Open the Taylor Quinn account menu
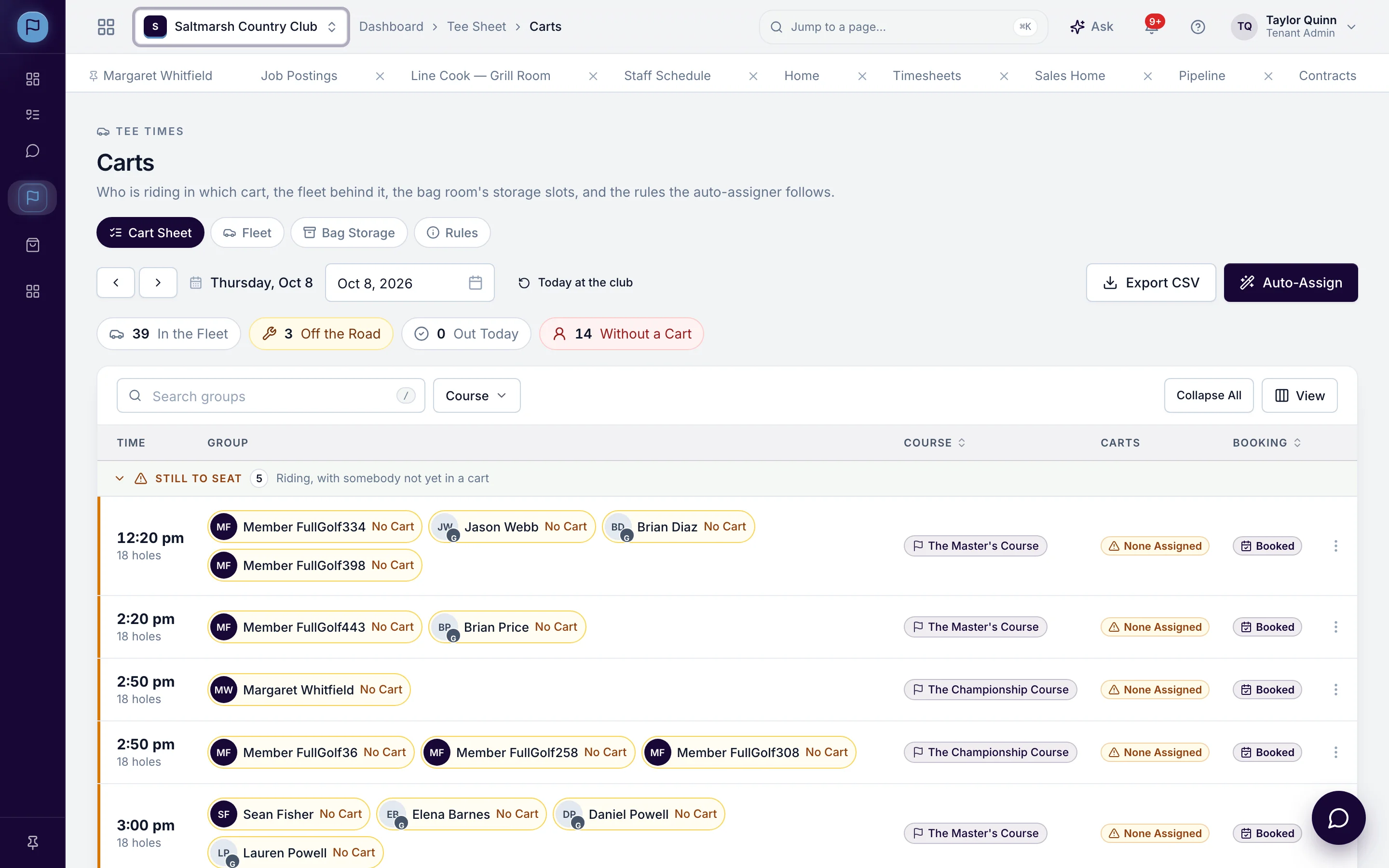Screen dimensions: 1389x868 pos(1294,27)
